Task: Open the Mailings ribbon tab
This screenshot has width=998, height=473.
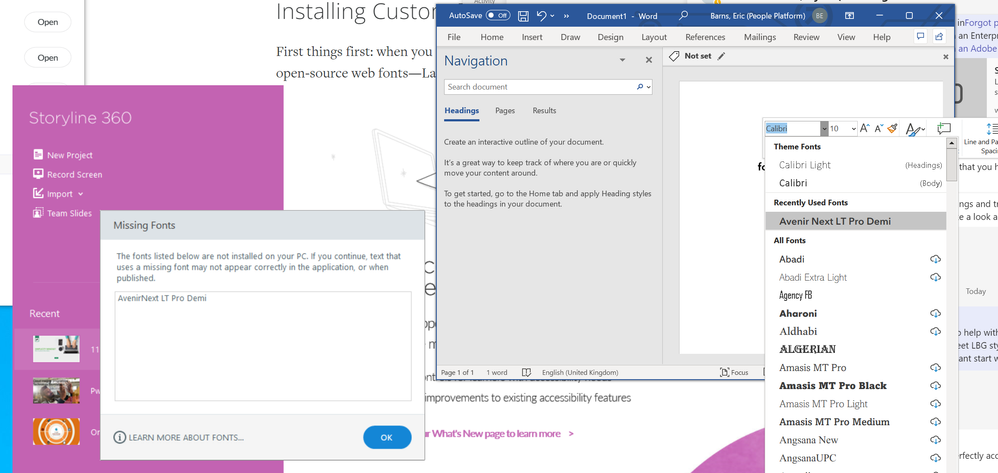Action: (x=760, y=37)
